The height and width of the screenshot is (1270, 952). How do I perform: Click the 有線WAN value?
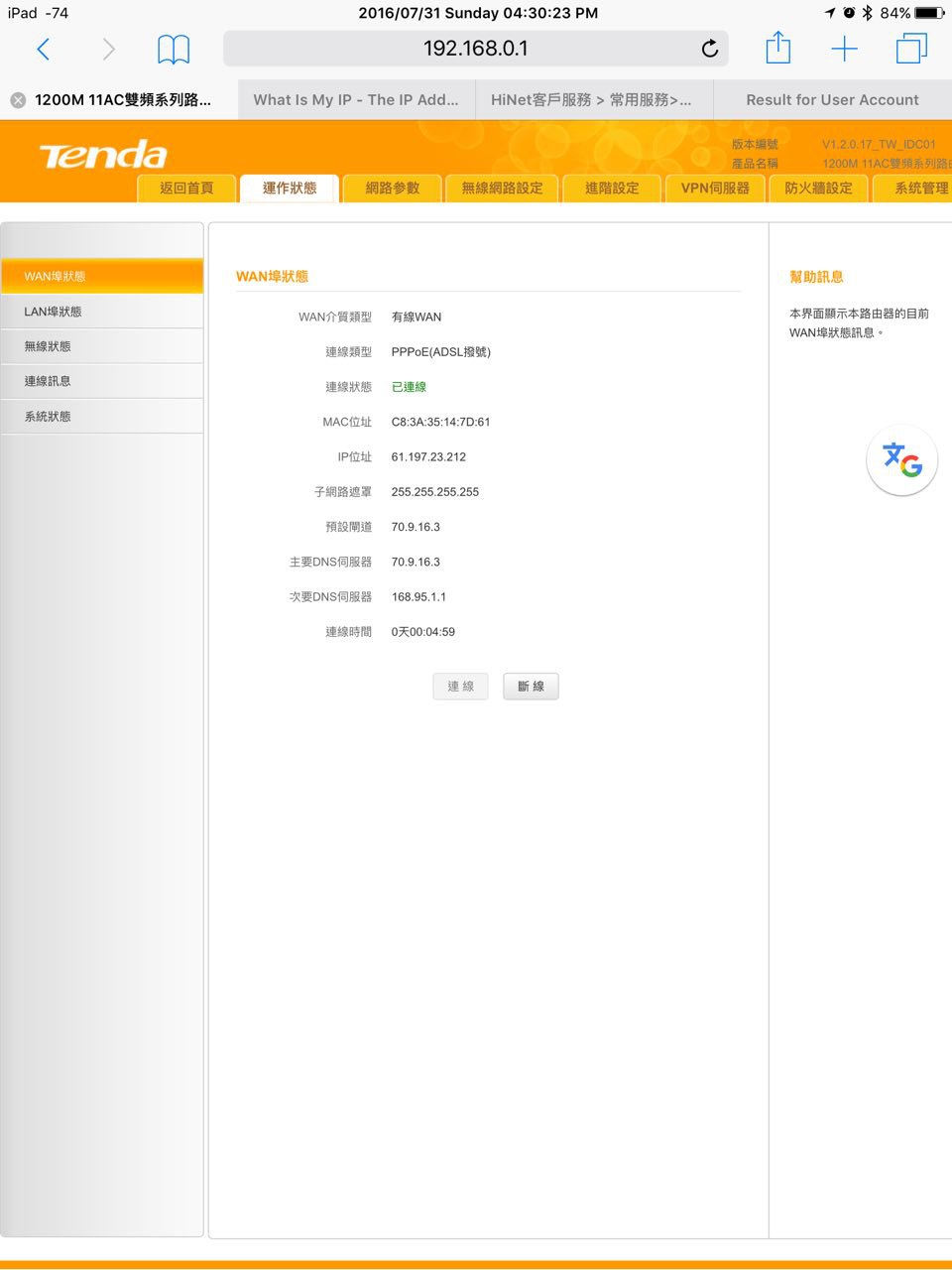click(416, 317)
